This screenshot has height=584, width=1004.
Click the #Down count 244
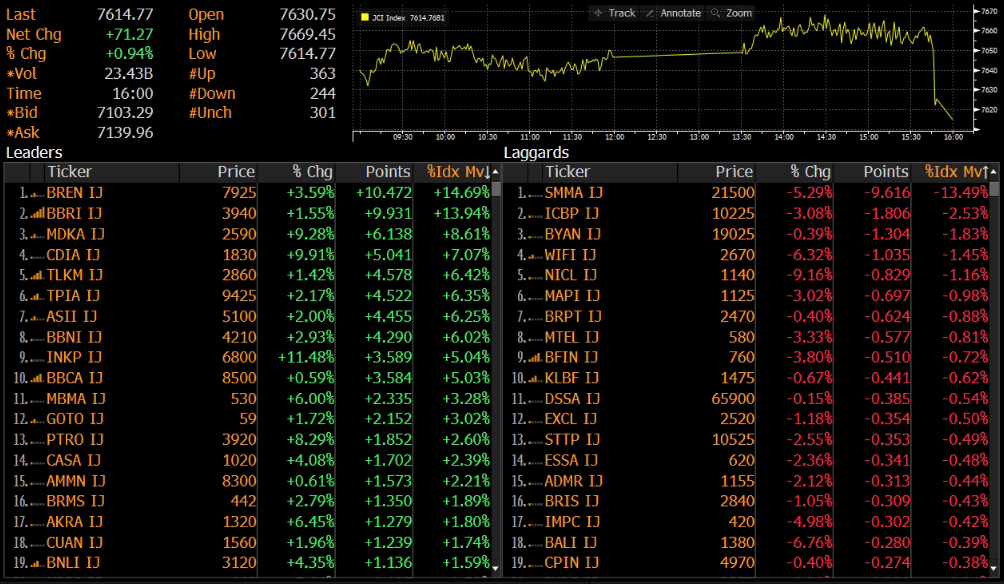(323, 93)
